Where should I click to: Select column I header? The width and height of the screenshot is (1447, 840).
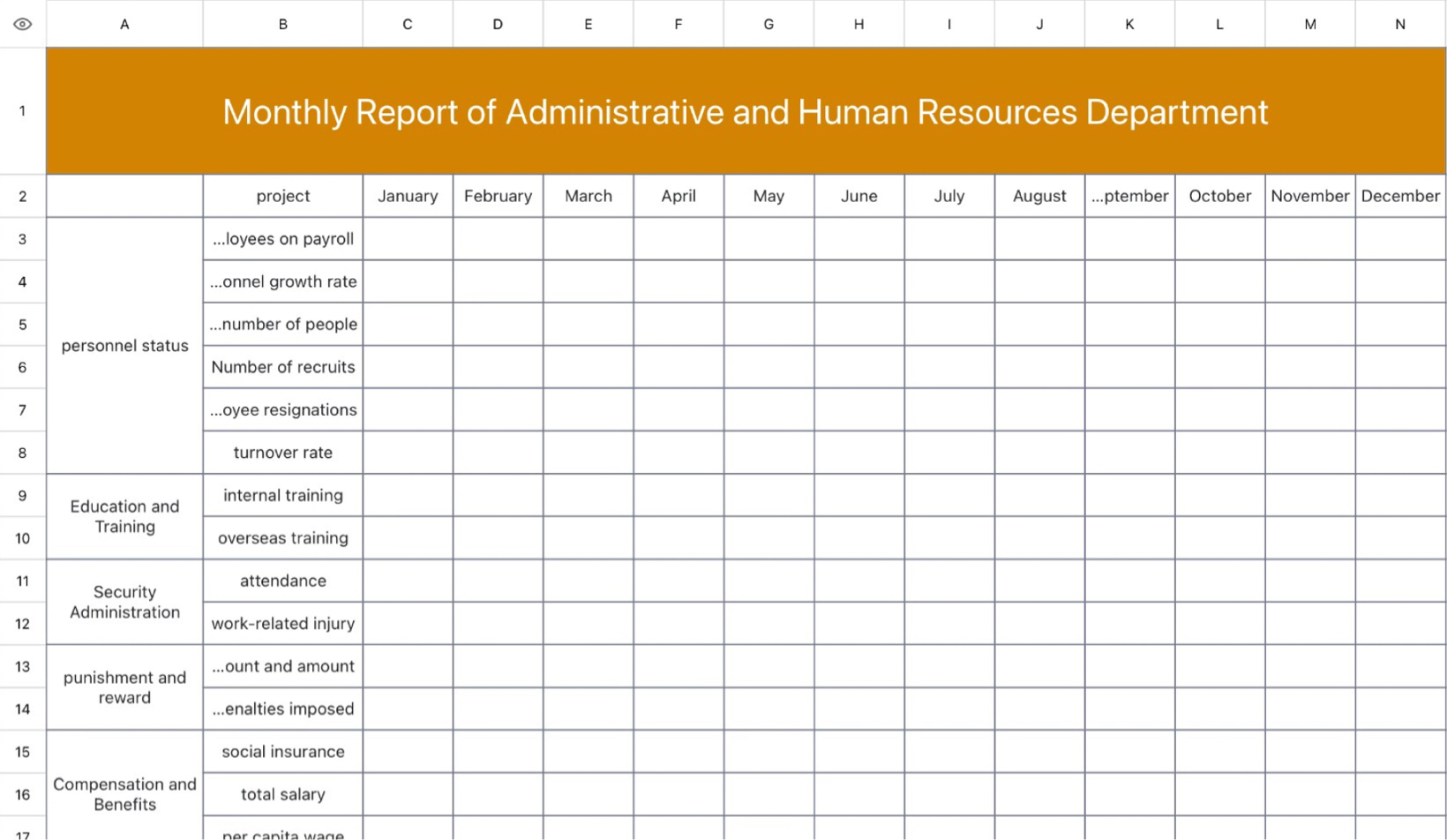(949, 24)
